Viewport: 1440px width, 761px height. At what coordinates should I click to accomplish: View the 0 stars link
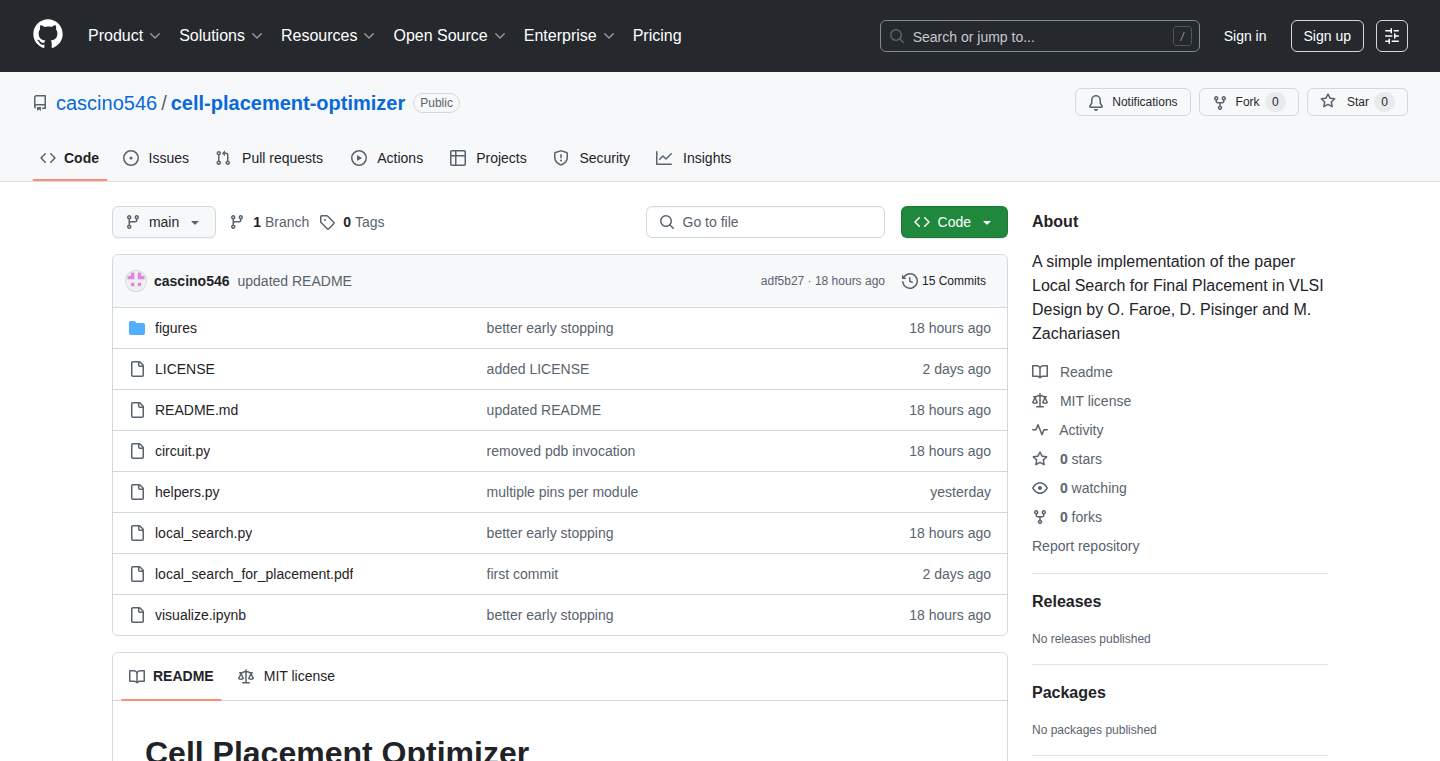pyautogui.click(x=1067, y=459)
